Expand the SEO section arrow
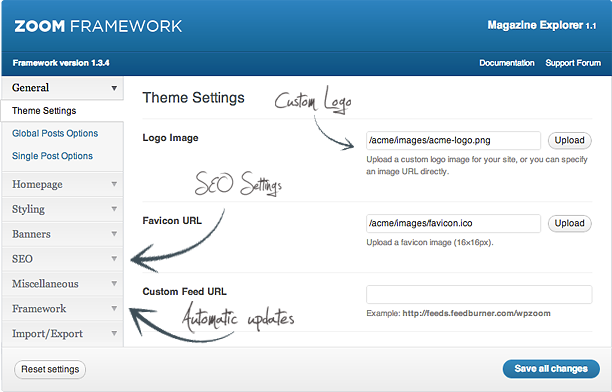This screenshot has height=392, width=612. pos(114,258)
